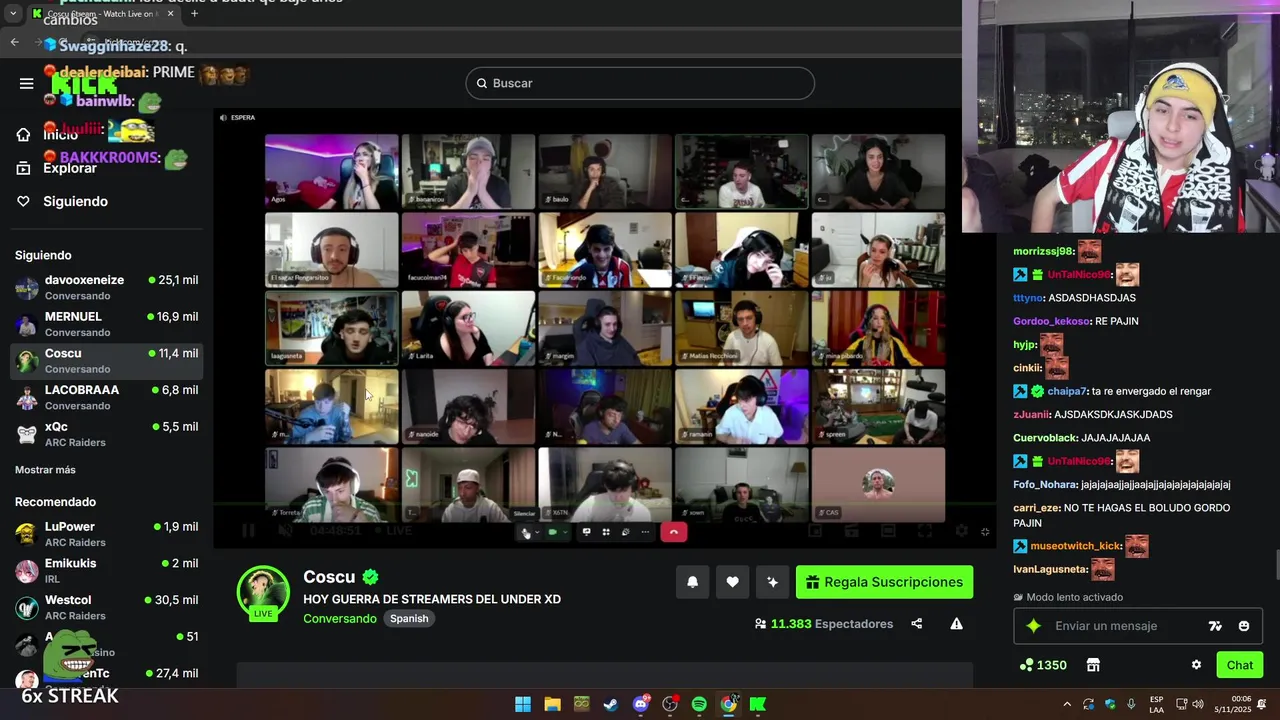Viewport: 1280px width, 720px height.
Task: Toggle theater mode in the player
Action: click(888, 531)
